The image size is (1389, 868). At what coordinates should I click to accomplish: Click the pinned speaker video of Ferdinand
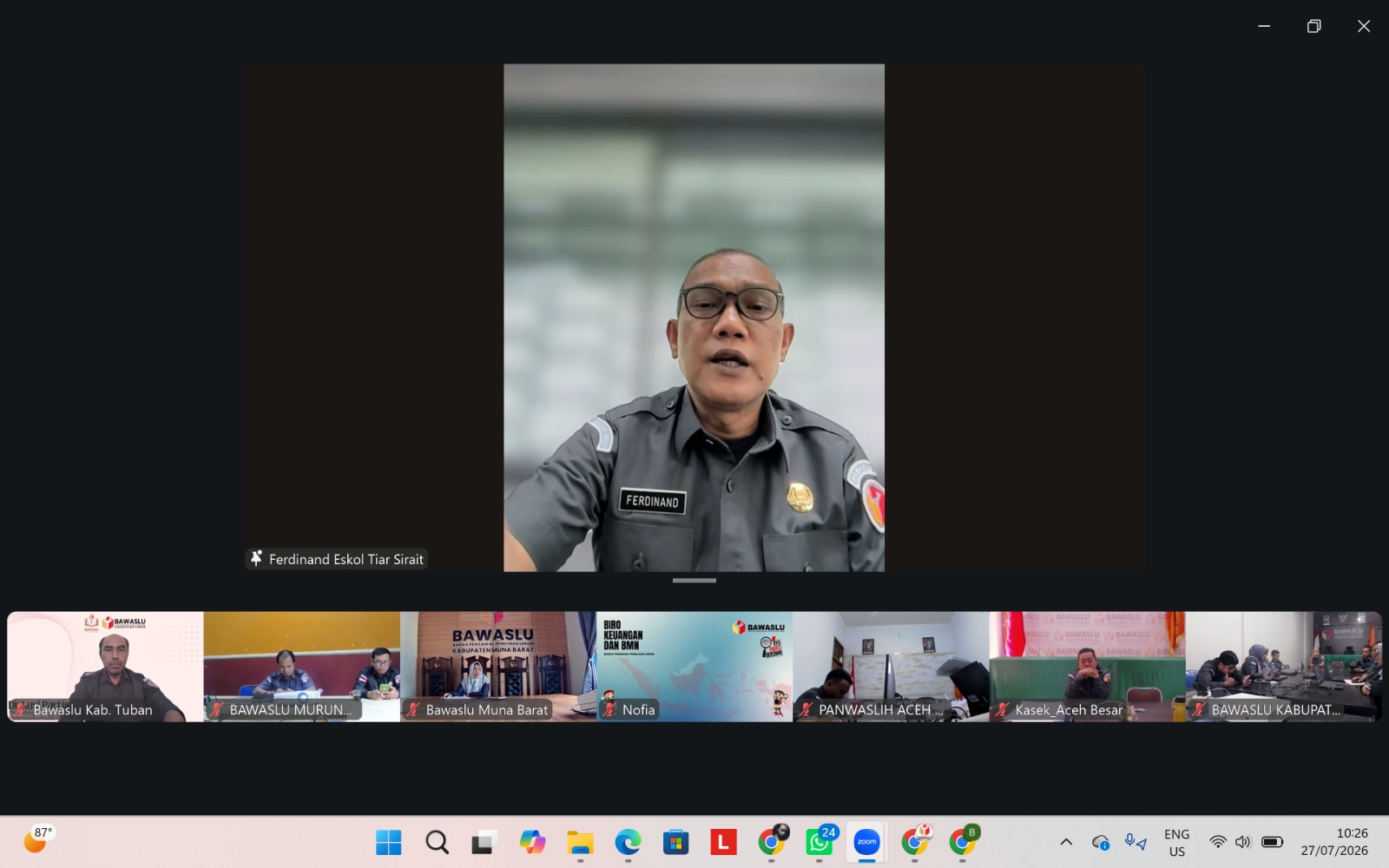pyautogui.click(x=694, y=318)
